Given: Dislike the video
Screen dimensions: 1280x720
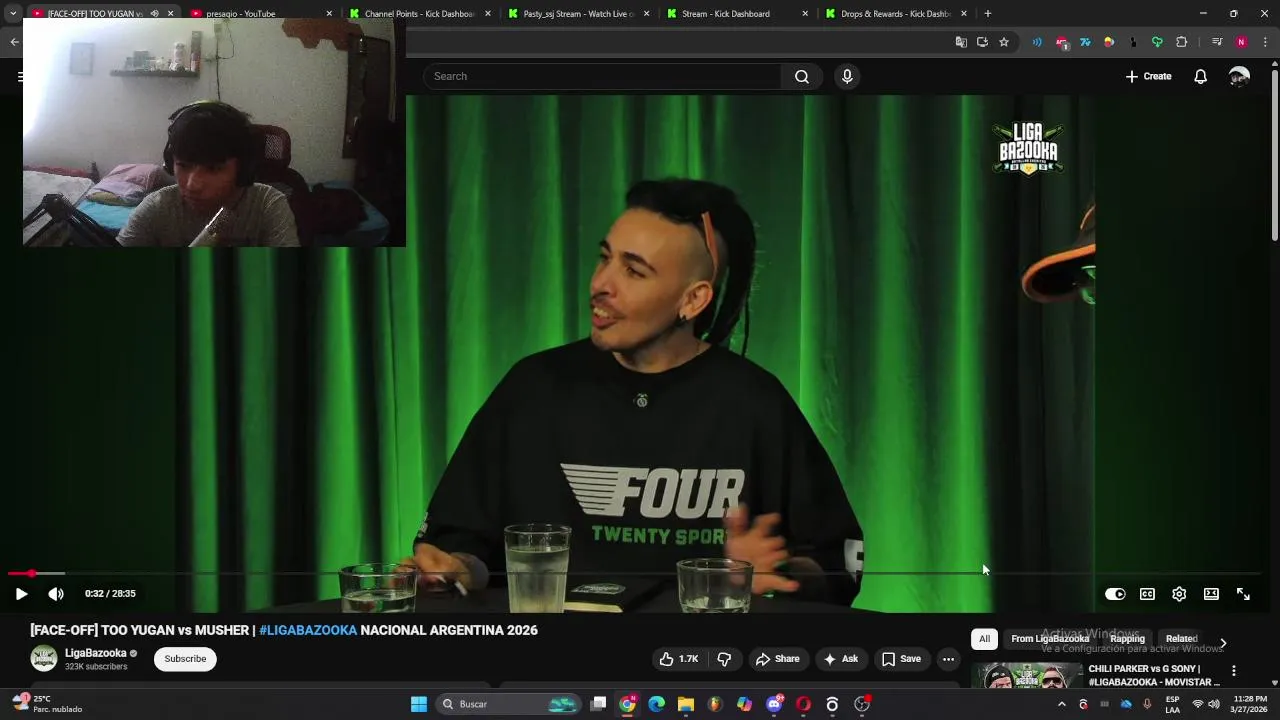Looking at the screenshot, I should 725,659.
